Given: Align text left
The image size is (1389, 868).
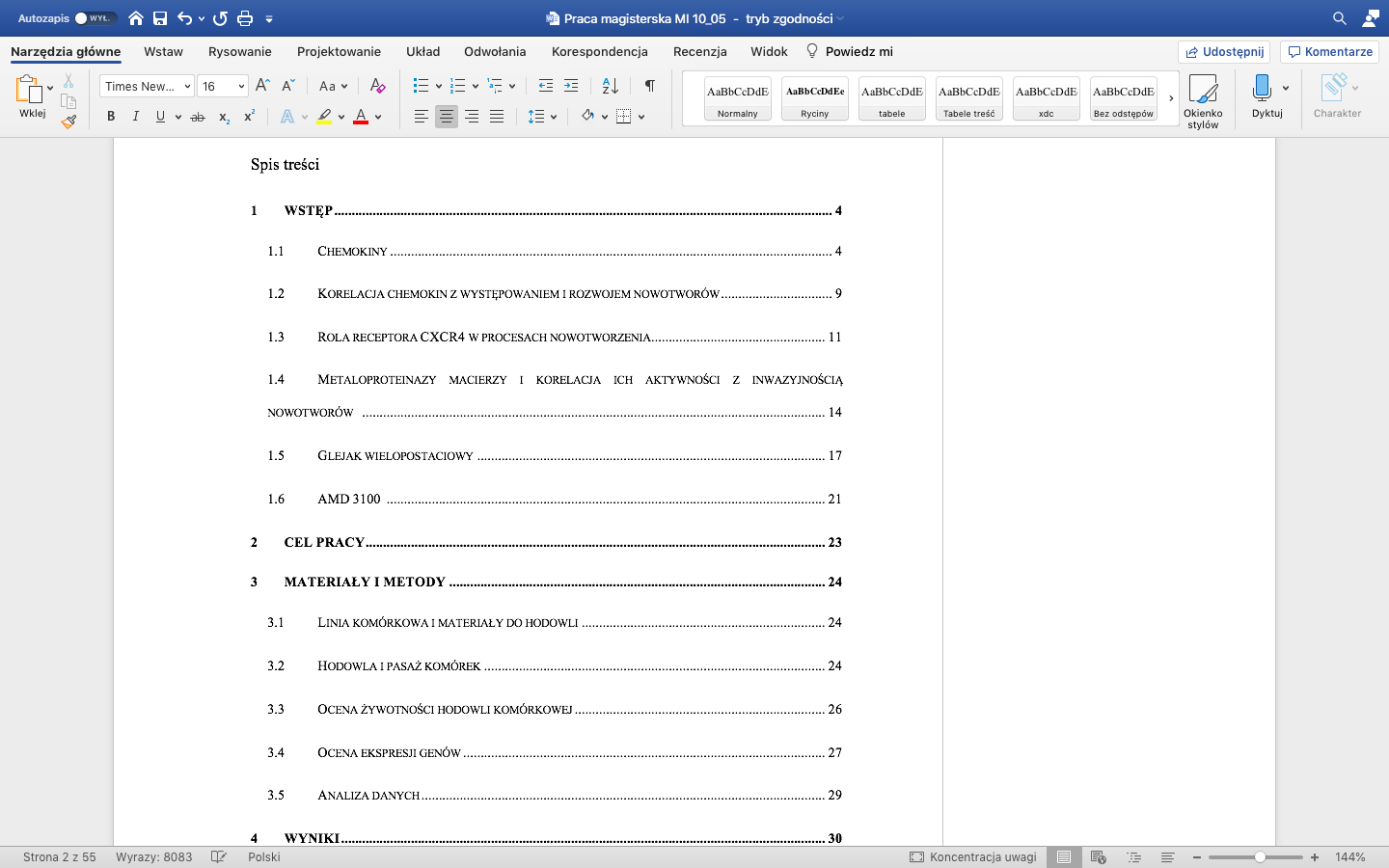Looking at the screenshot, I should (422, 117).
